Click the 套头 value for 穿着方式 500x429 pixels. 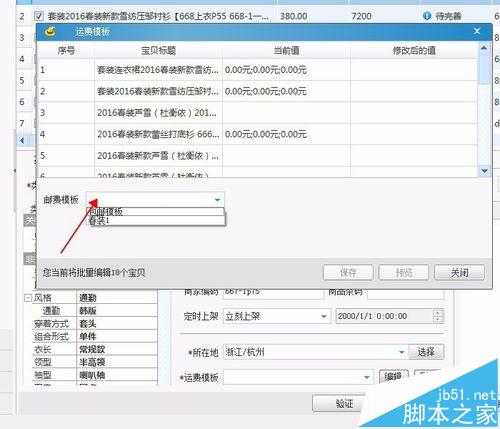coord(117,324)
